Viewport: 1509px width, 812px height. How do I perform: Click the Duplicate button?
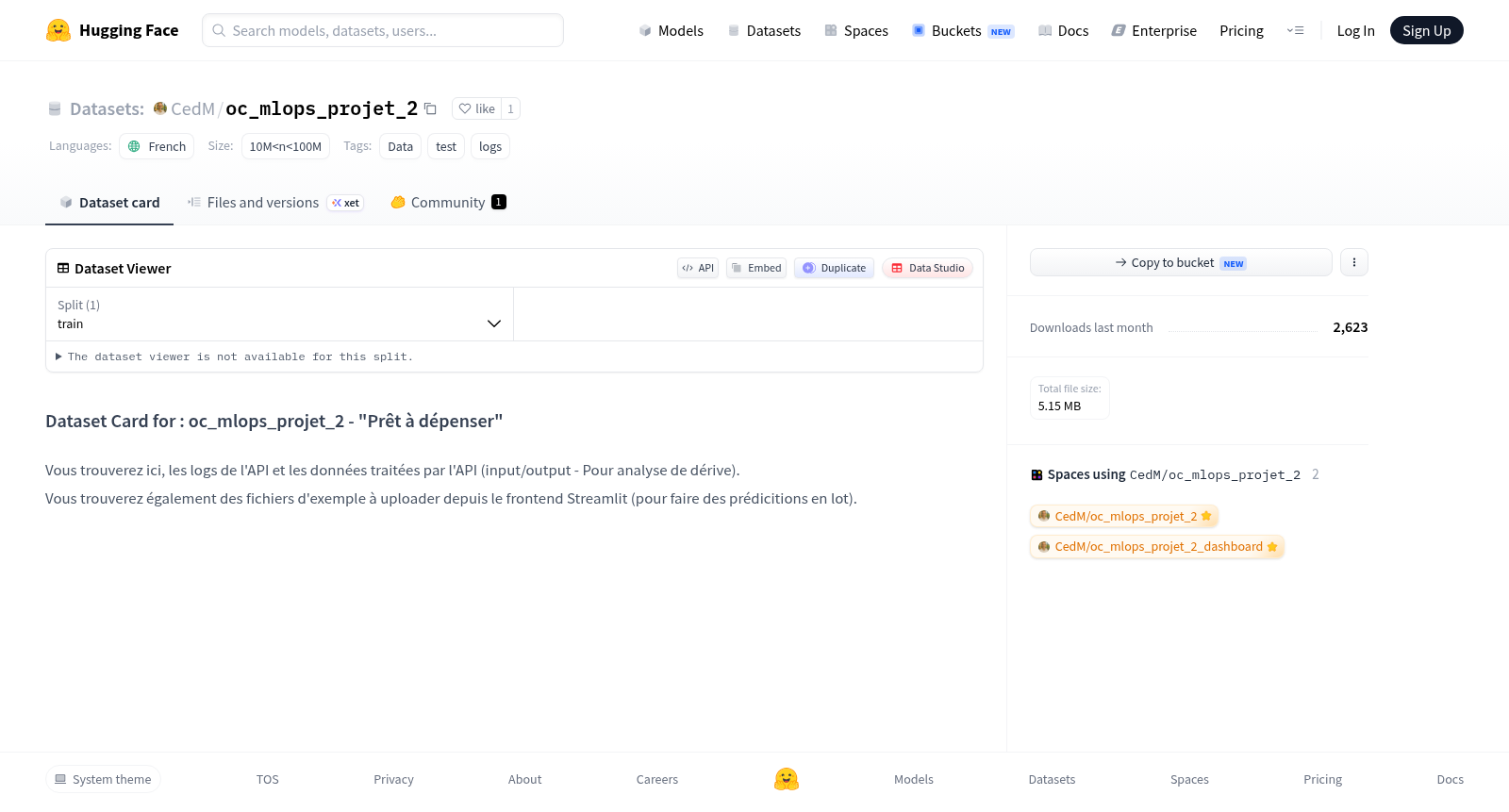(834, 268)
